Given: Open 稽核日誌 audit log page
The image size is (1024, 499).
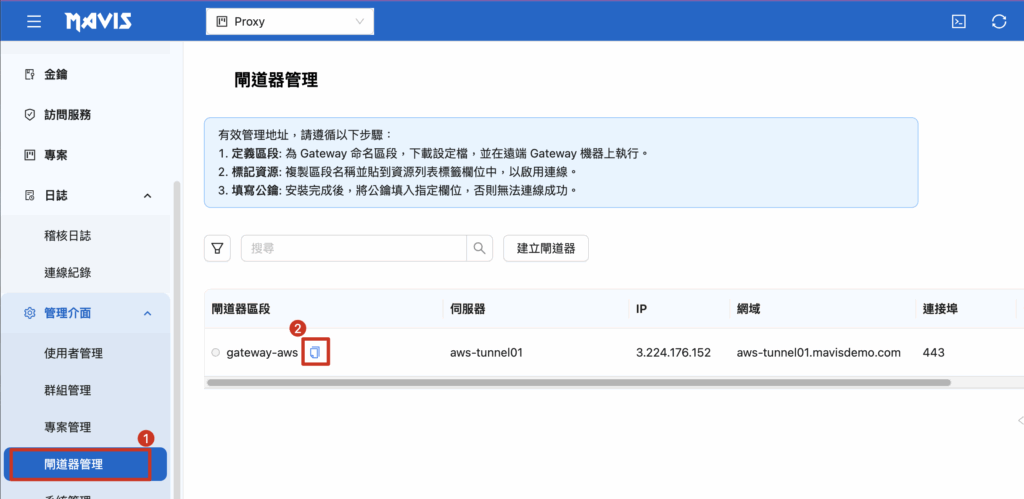Looking at the screenshot, I should (x=75, y=236).
